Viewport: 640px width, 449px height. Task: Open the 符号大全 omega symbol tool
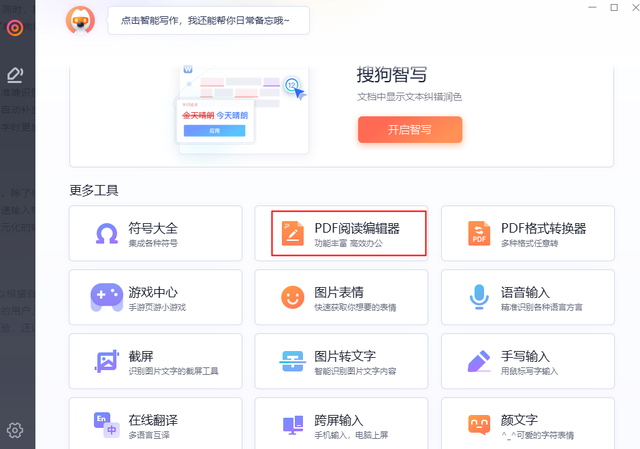[107, 233]
